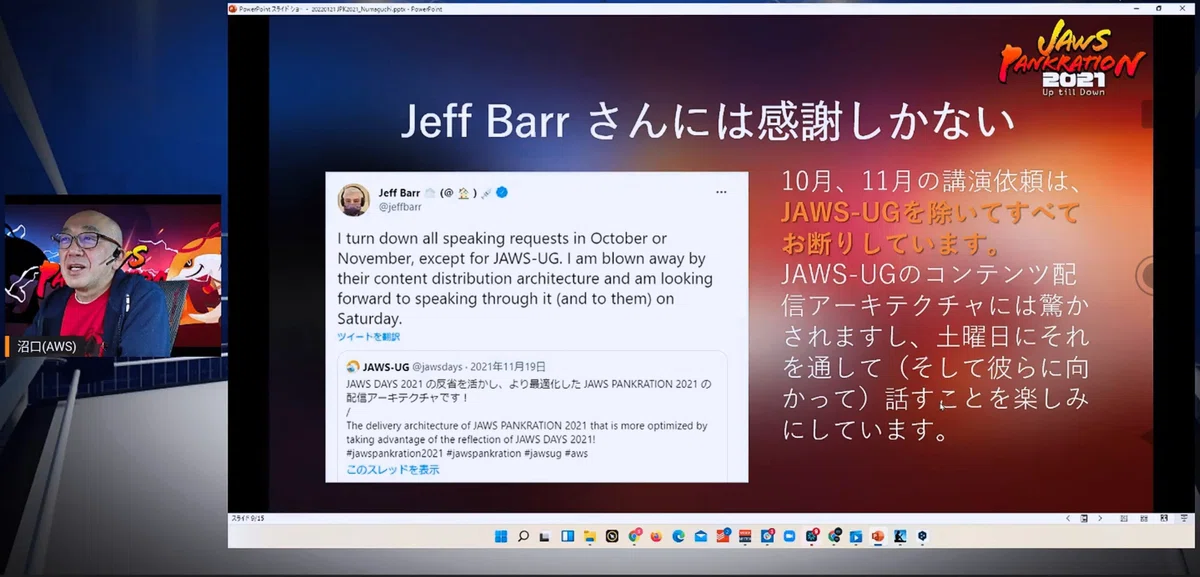Open media player icon in taskbar

[x=855, y=537]
